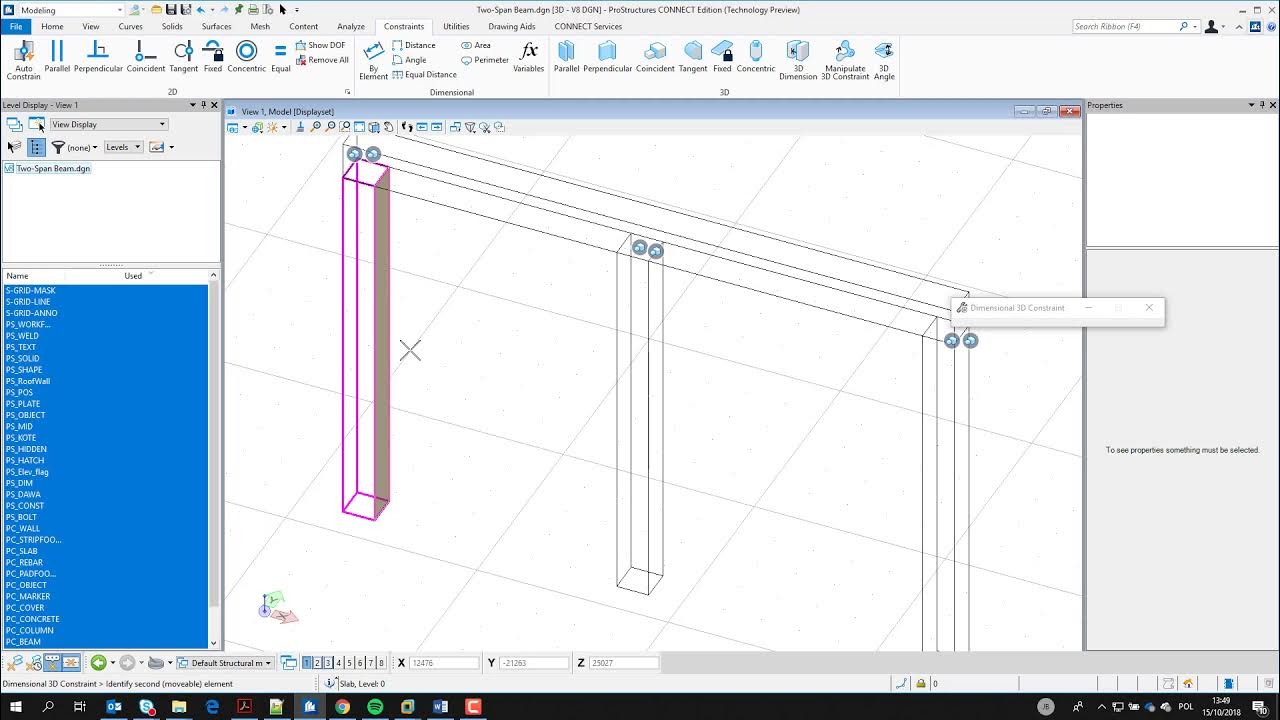
Task: Toggle view number 3 button
Action: tap(328, 663)
